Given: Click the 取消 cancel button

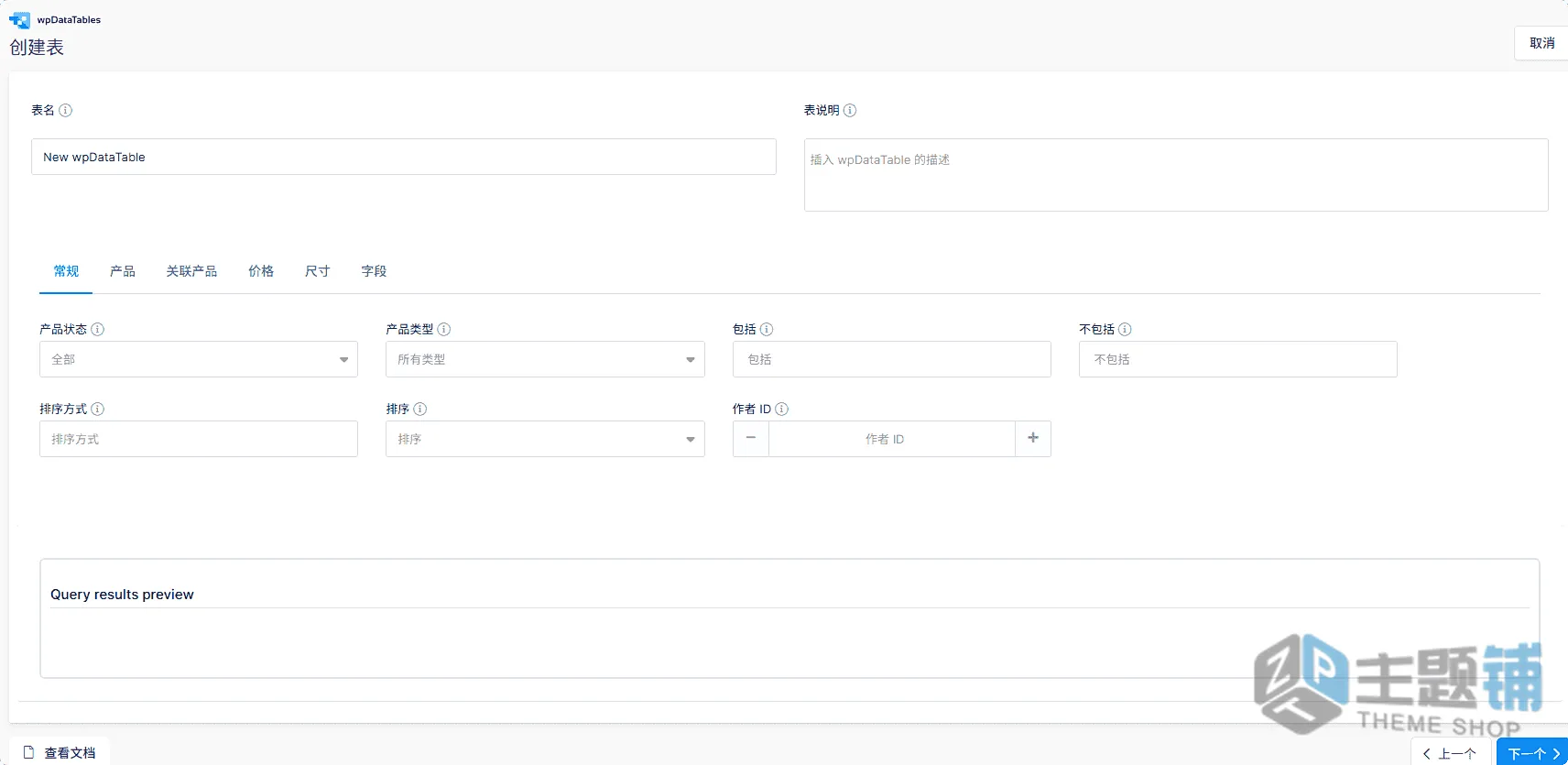Looking at the screenshot, I should (1541, 43).
